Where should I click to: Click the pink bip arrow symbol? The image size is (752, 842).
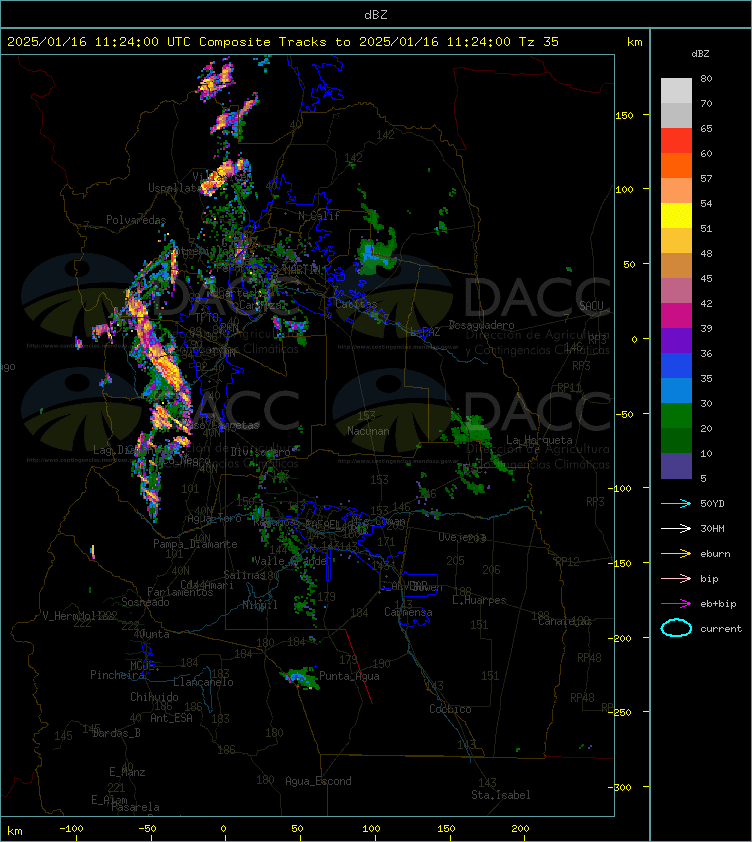click(x=676, y=578)
